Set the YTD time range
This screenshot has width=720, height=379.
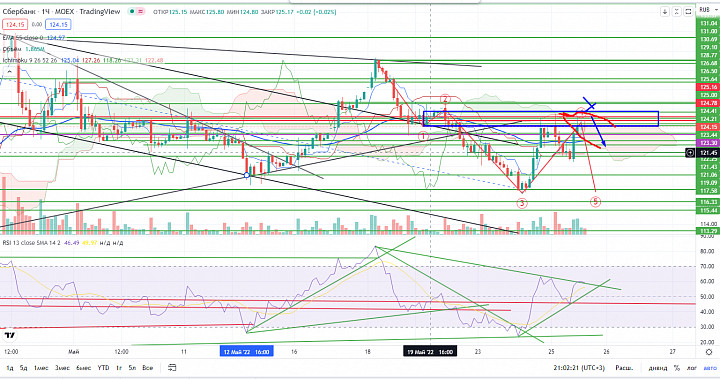[103, 368]
